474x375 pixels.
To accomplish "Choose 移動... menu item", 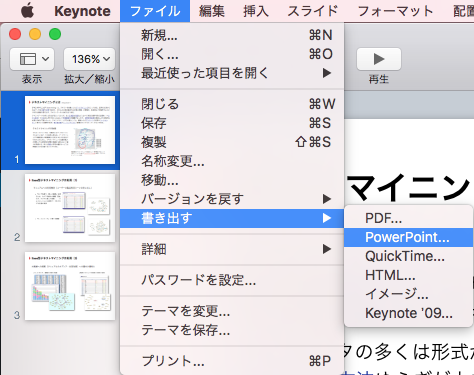I will coord(232,180).
